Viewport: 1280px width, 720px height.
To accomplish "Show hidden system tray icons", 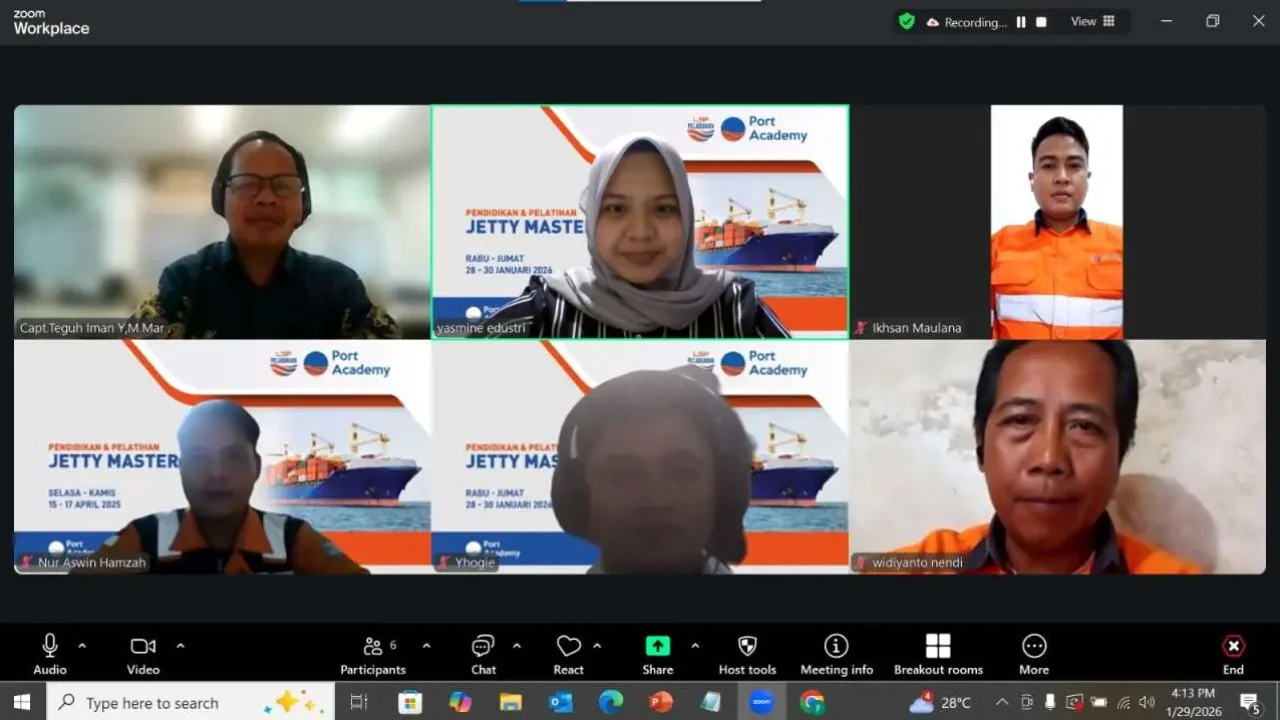I will (x=1002, y=703).
